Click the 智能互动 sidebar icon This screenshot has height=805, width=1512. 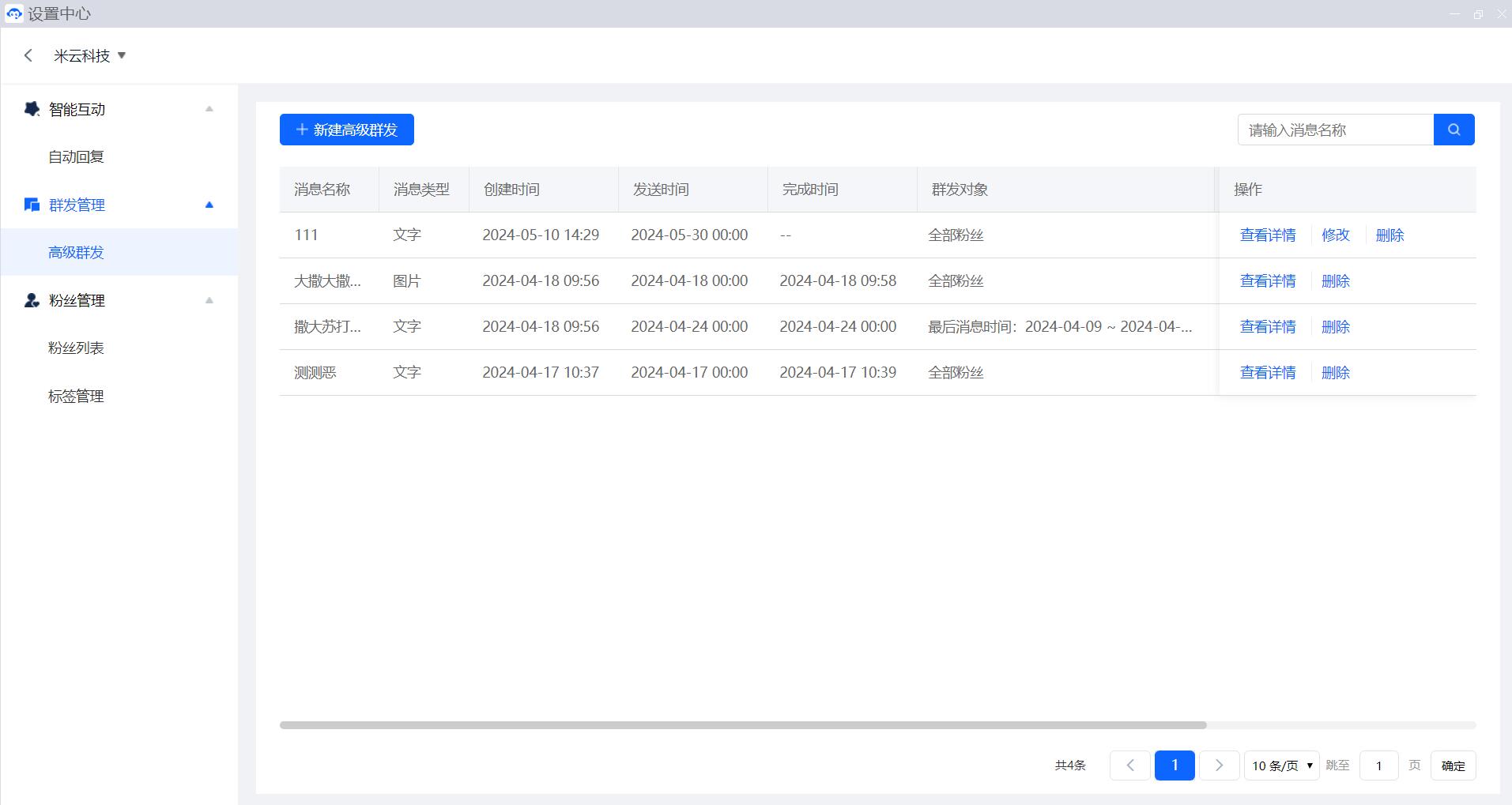pos(32,109)
